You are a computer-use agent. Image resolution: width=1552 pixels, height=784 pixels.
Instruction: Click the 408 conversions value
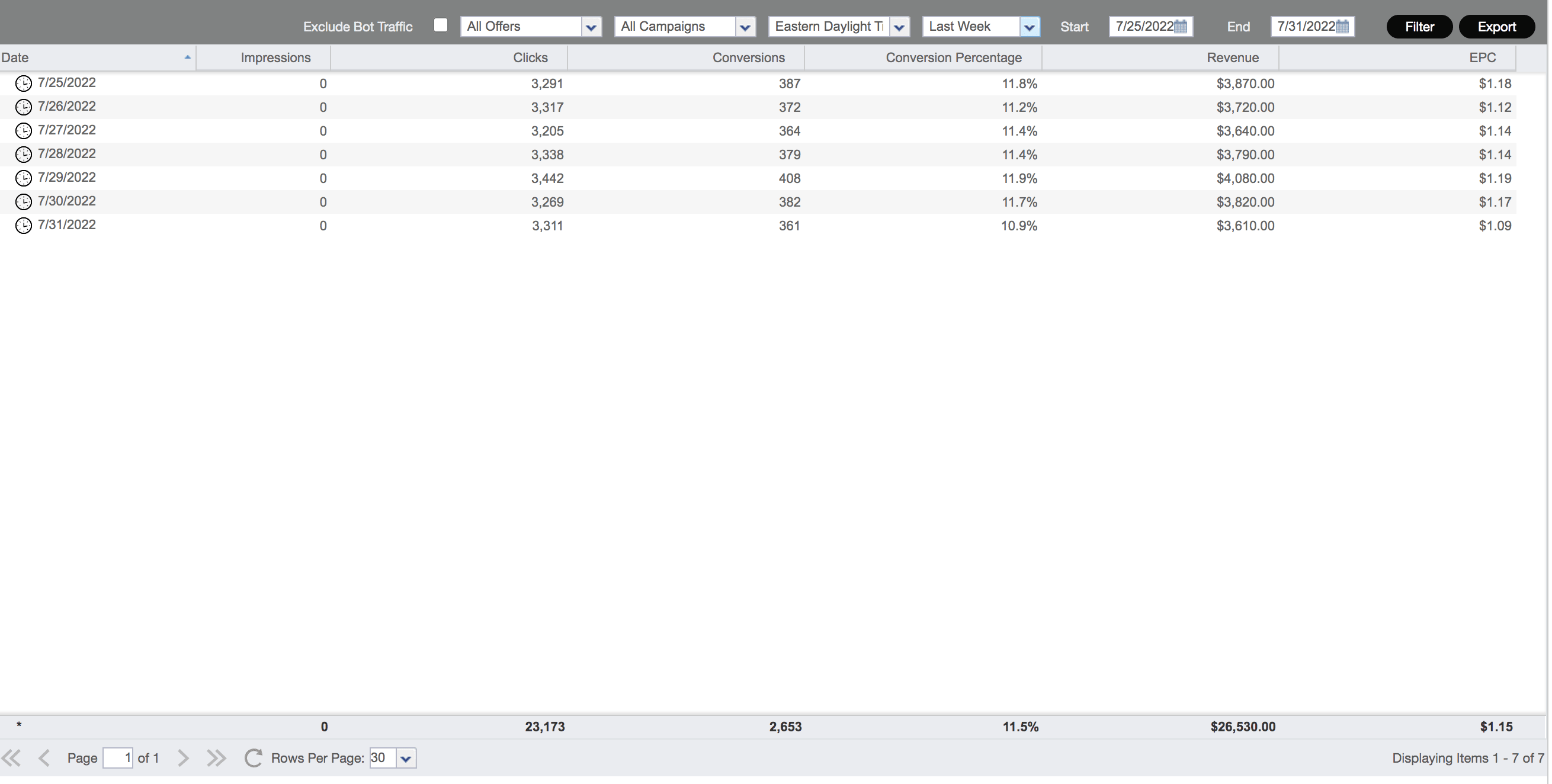click(x=791, y=179)
